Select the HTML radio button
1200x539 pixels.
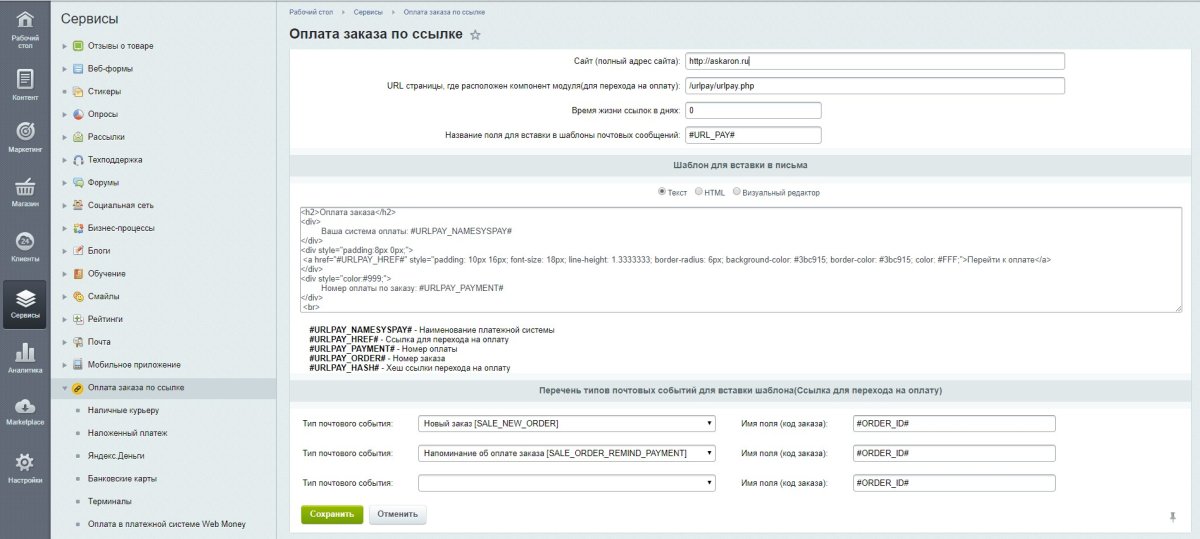(697, 192)
